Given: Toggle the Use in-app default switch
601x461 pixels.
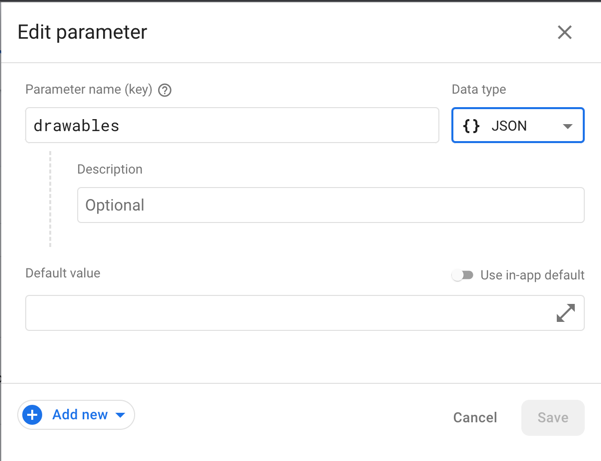Looking at the screenshot, I should 462,275.
